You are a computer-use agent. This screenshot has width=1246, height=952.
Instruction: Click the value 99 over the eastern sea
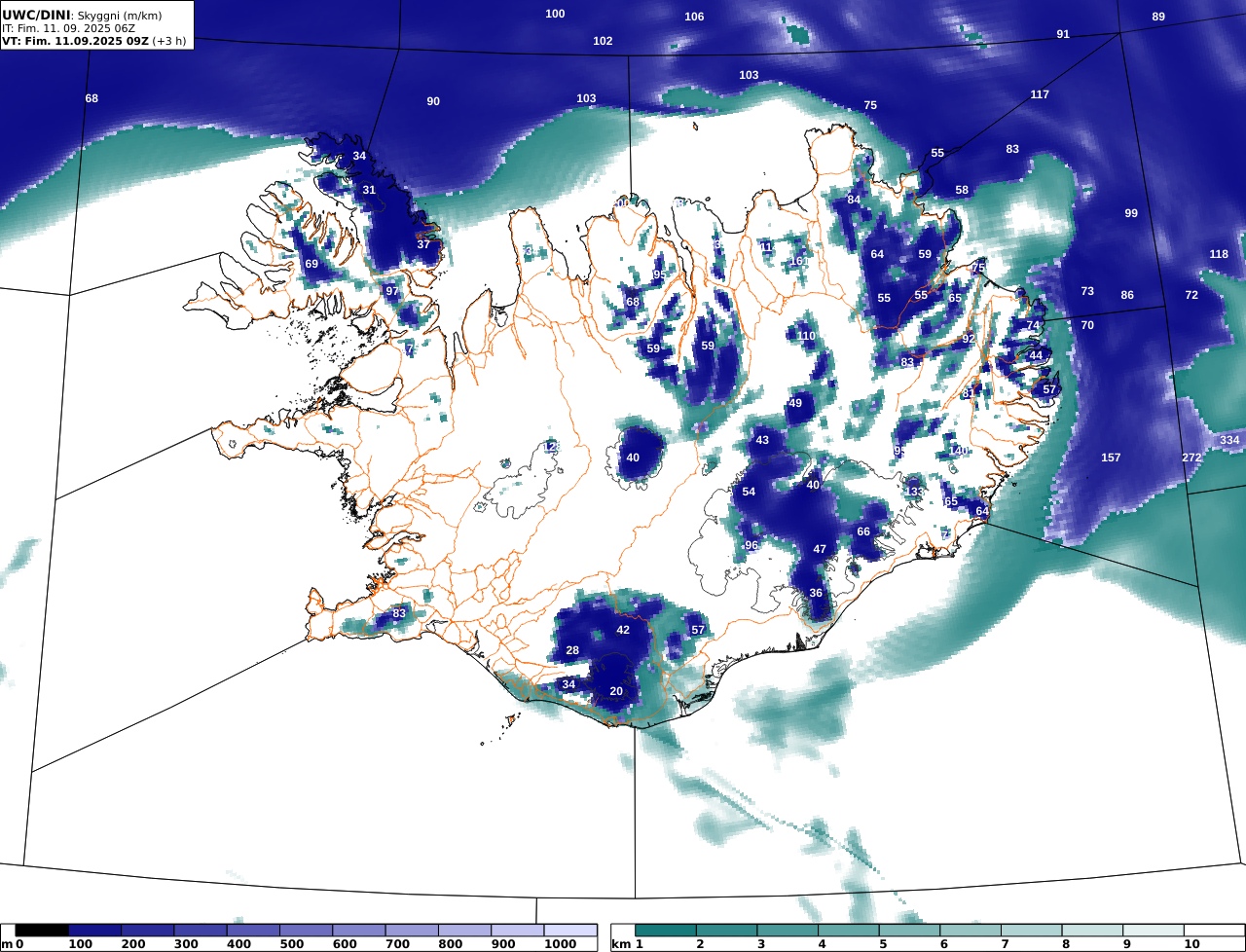point(1131,213)
